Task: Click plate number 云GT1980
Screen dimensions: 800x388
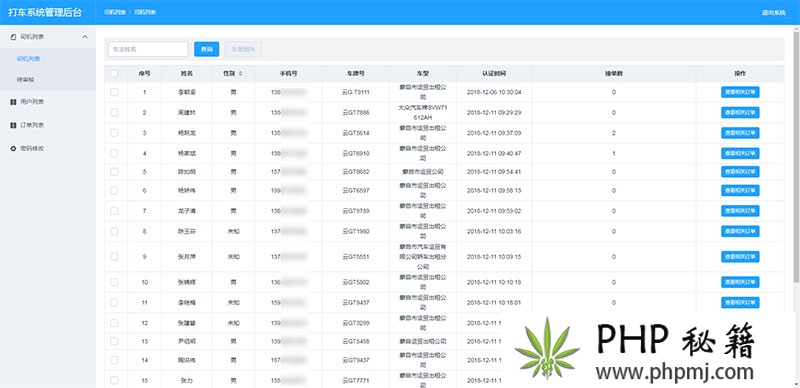Action: point(356,231)
